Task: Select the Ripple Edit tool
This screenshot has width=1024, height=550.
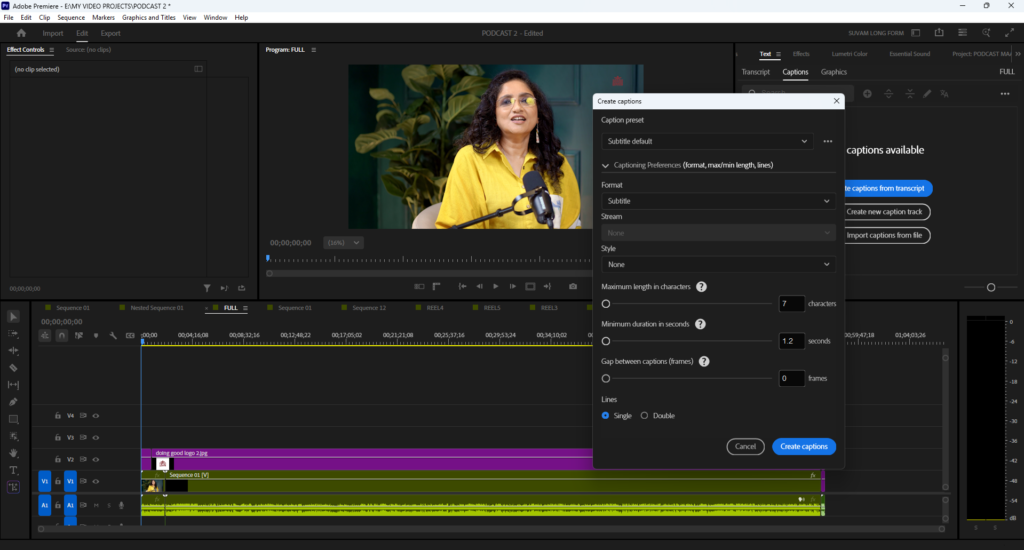Action: click(x=13, y=351)
